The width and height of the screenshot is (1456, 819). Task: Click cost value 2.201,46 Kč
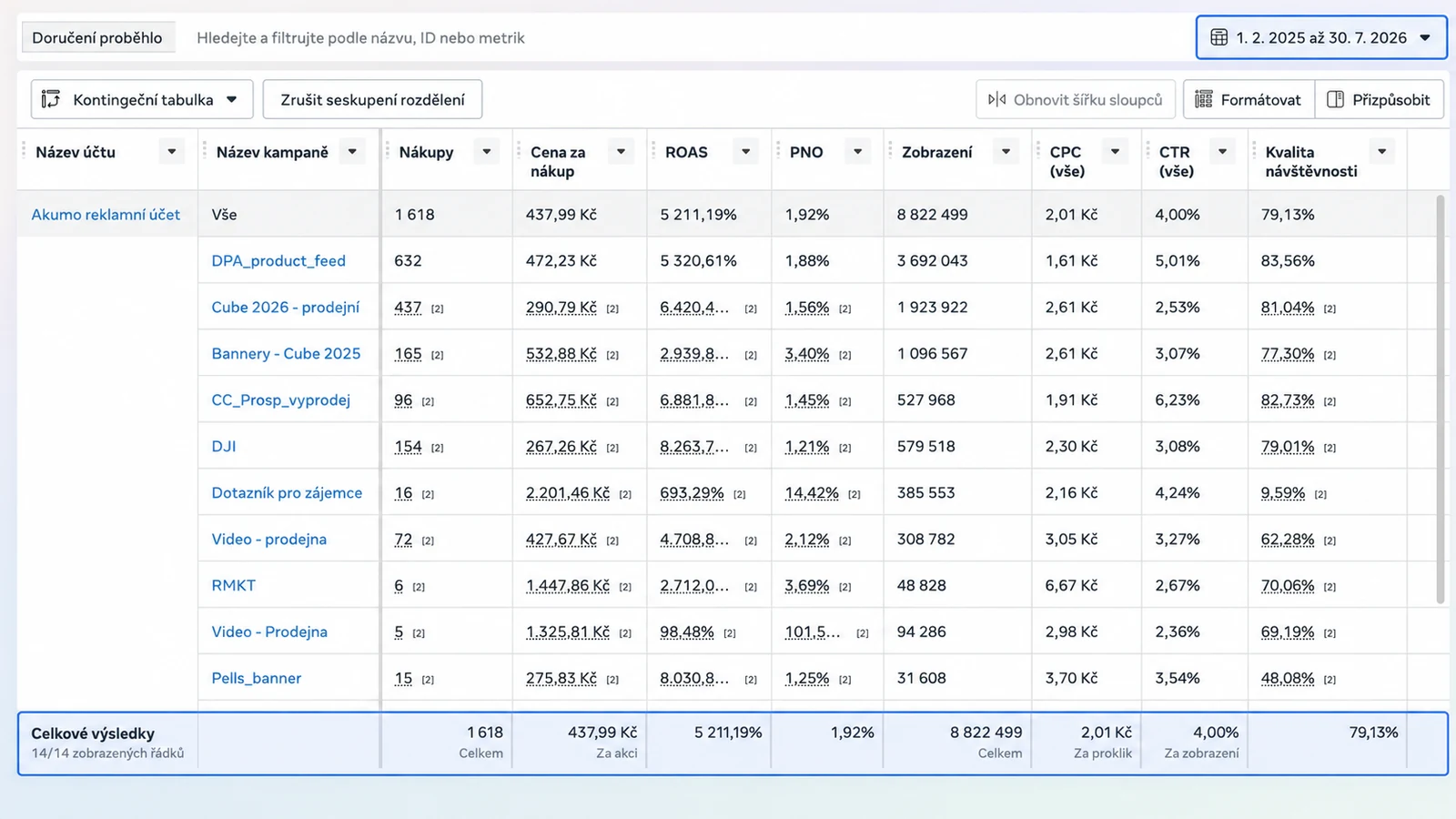(x=568, y=493)
